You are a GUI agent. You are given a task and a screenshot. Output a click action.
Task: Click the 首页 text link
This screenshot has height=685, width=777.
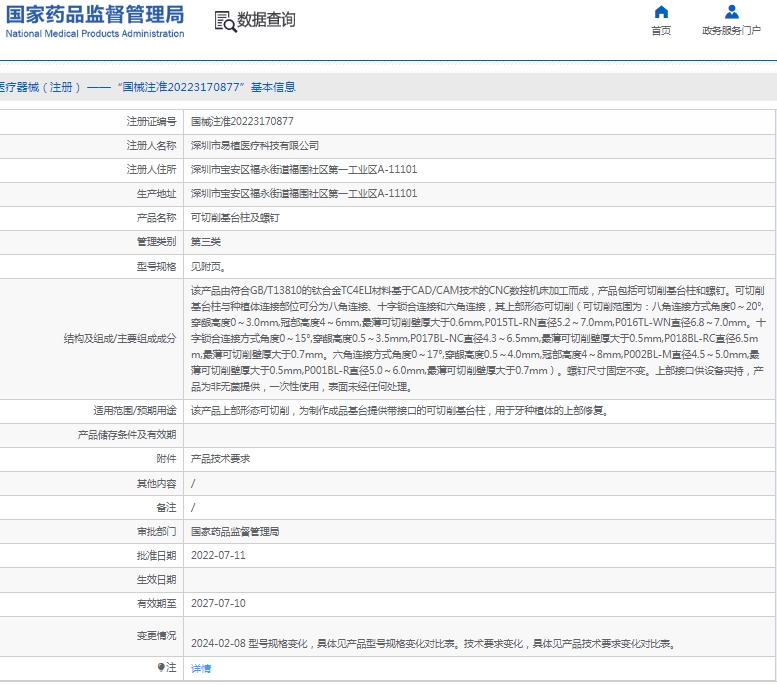coord(661,31)
